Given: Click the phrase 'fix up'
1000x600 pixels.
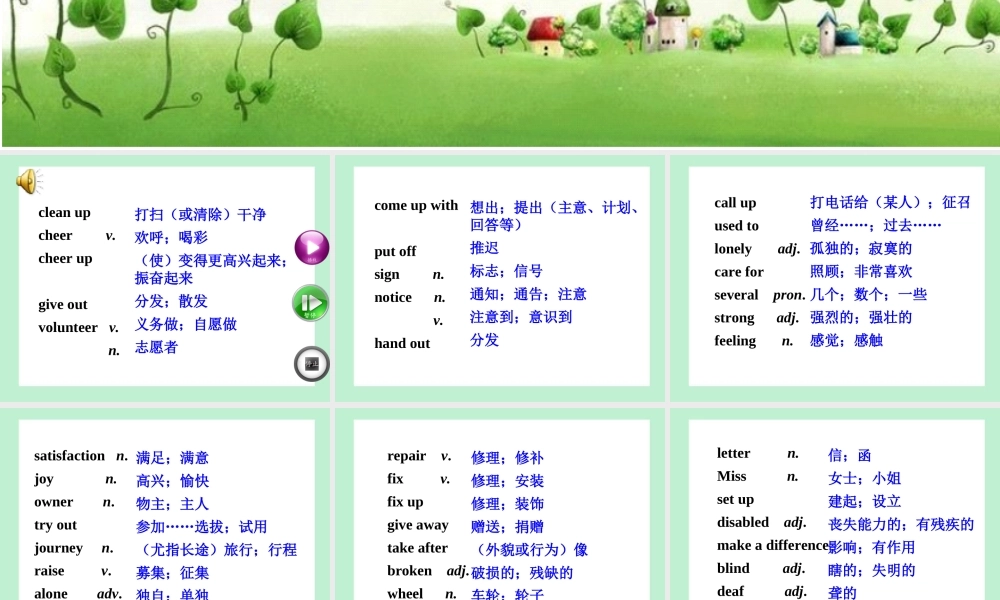Looking at the screenshot, I should point(405,502).
